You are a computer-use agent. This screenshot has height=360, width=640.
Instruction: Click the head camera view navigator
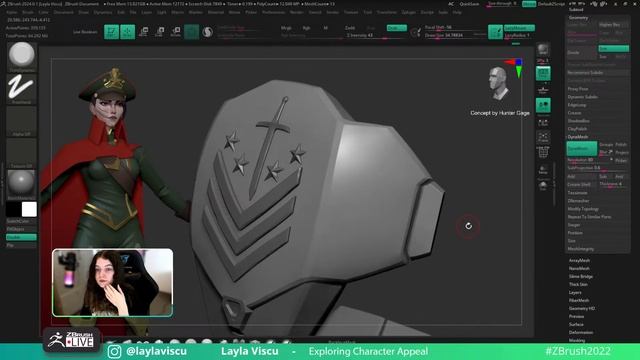point(499,84)
